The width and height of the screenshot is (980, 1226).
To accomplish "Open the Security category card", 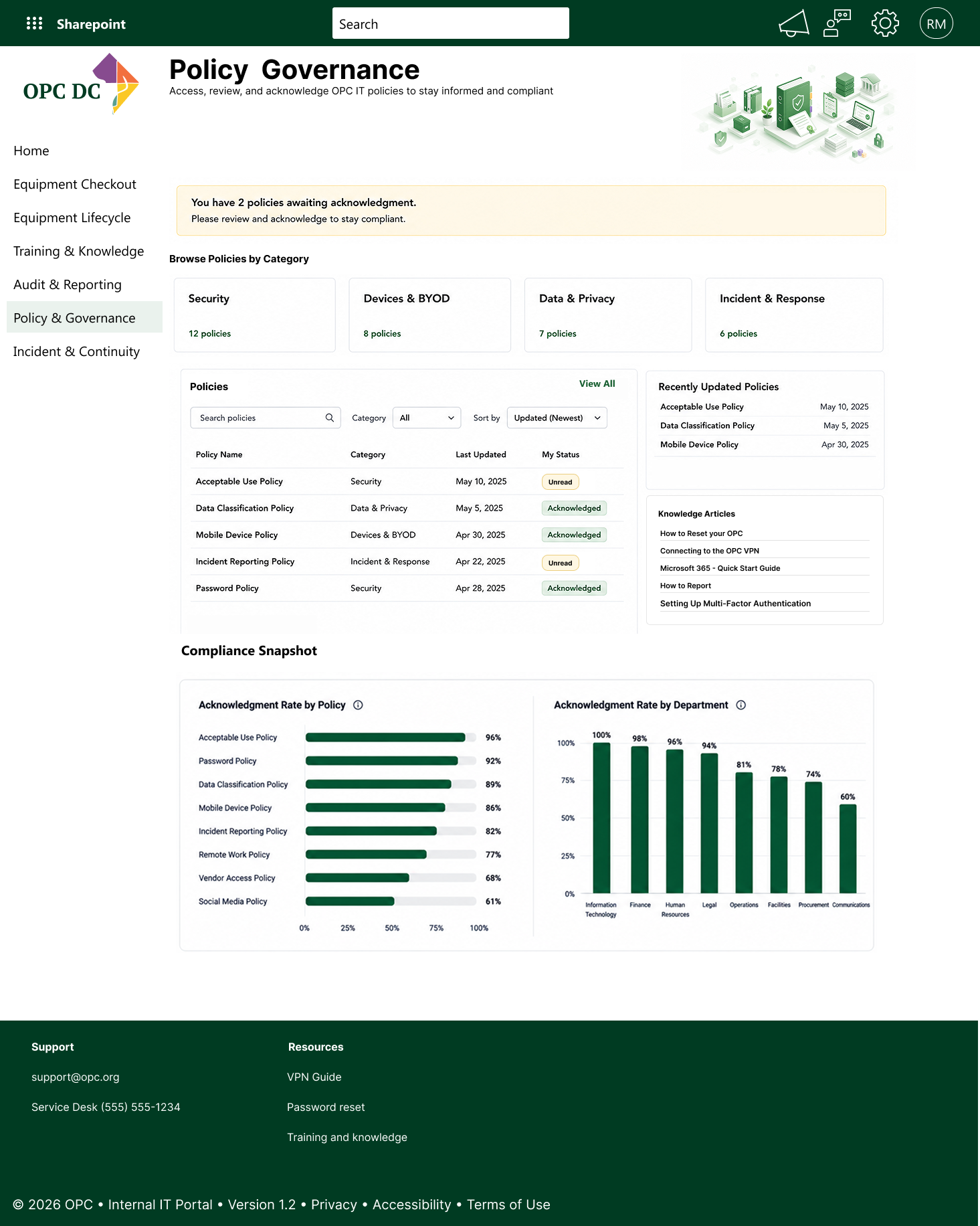I will coord(255,315).
